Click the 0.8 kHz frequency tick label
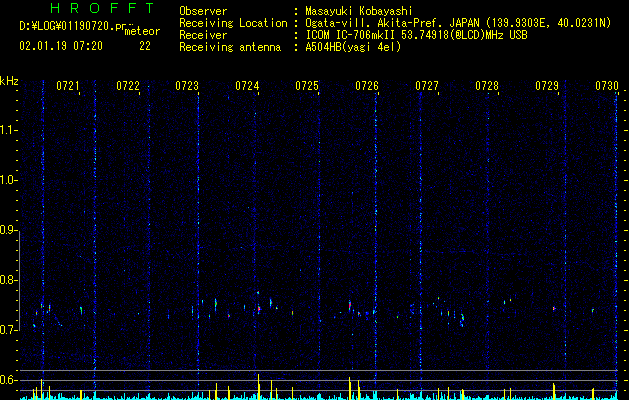This screenshot has width=629, height=400. [x=8, y=280]
